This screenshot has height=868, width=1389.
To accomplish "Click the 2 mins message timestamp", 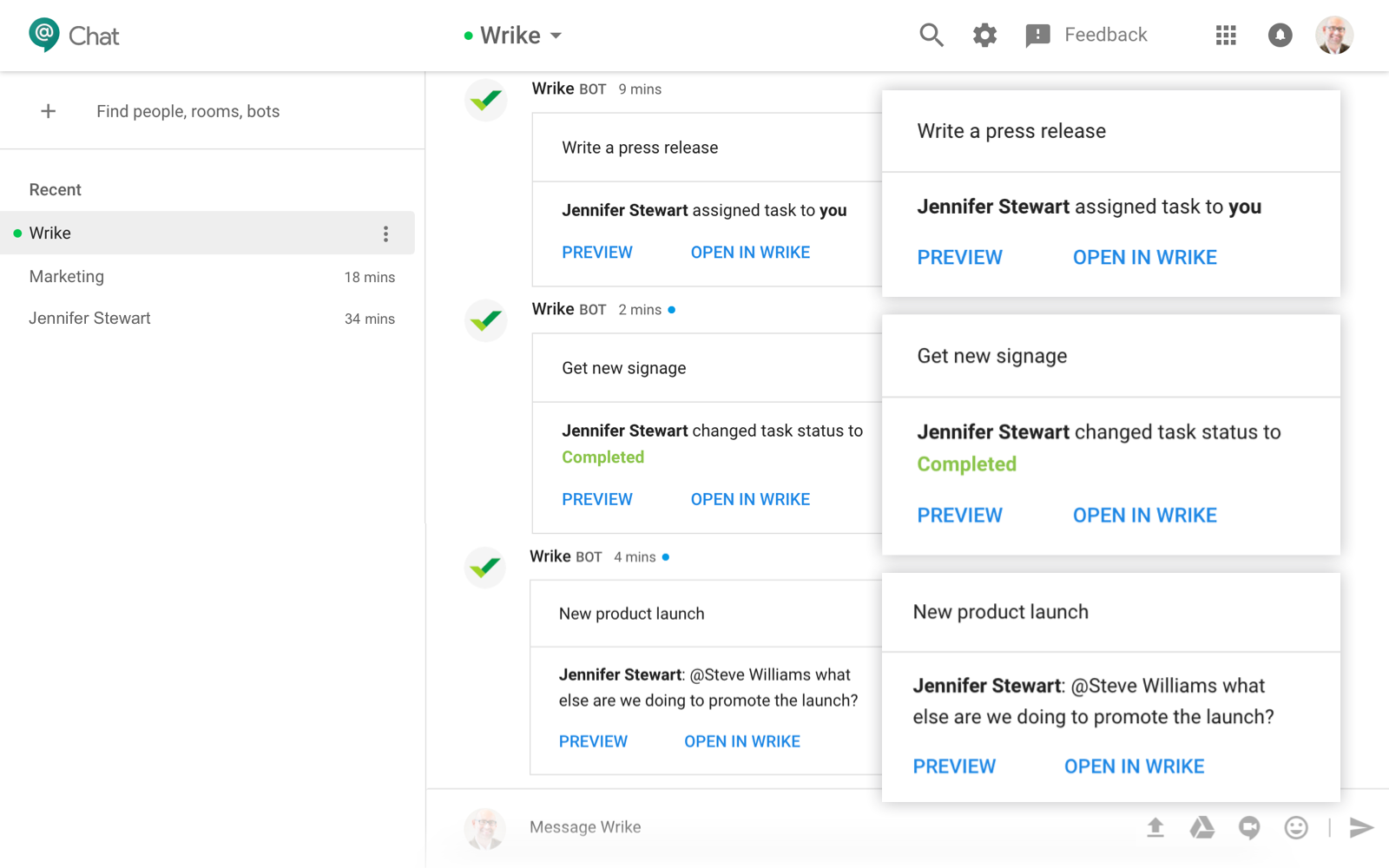I will point(640,310).
